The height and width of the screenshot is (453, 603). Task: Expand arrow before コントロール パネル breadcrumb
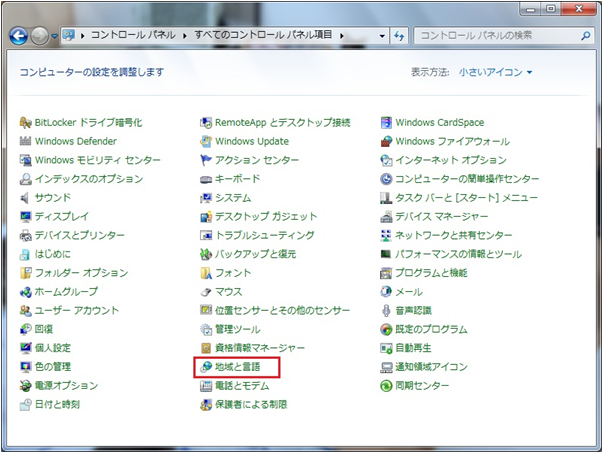[x=82, y=36]
